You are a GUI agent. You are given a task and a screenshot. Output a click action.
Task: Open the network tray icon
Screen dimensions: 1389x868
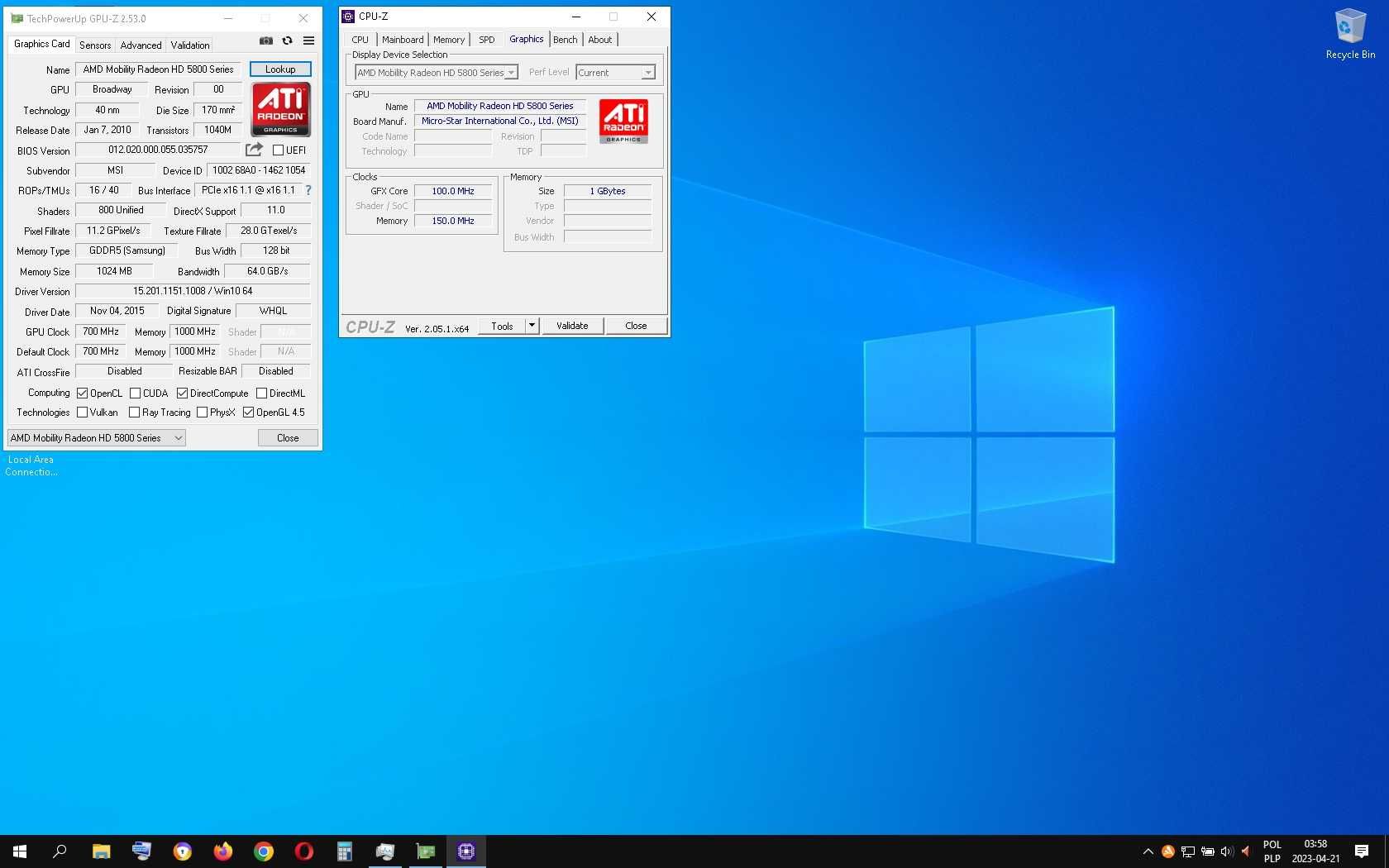click(x=1187, y=851)
